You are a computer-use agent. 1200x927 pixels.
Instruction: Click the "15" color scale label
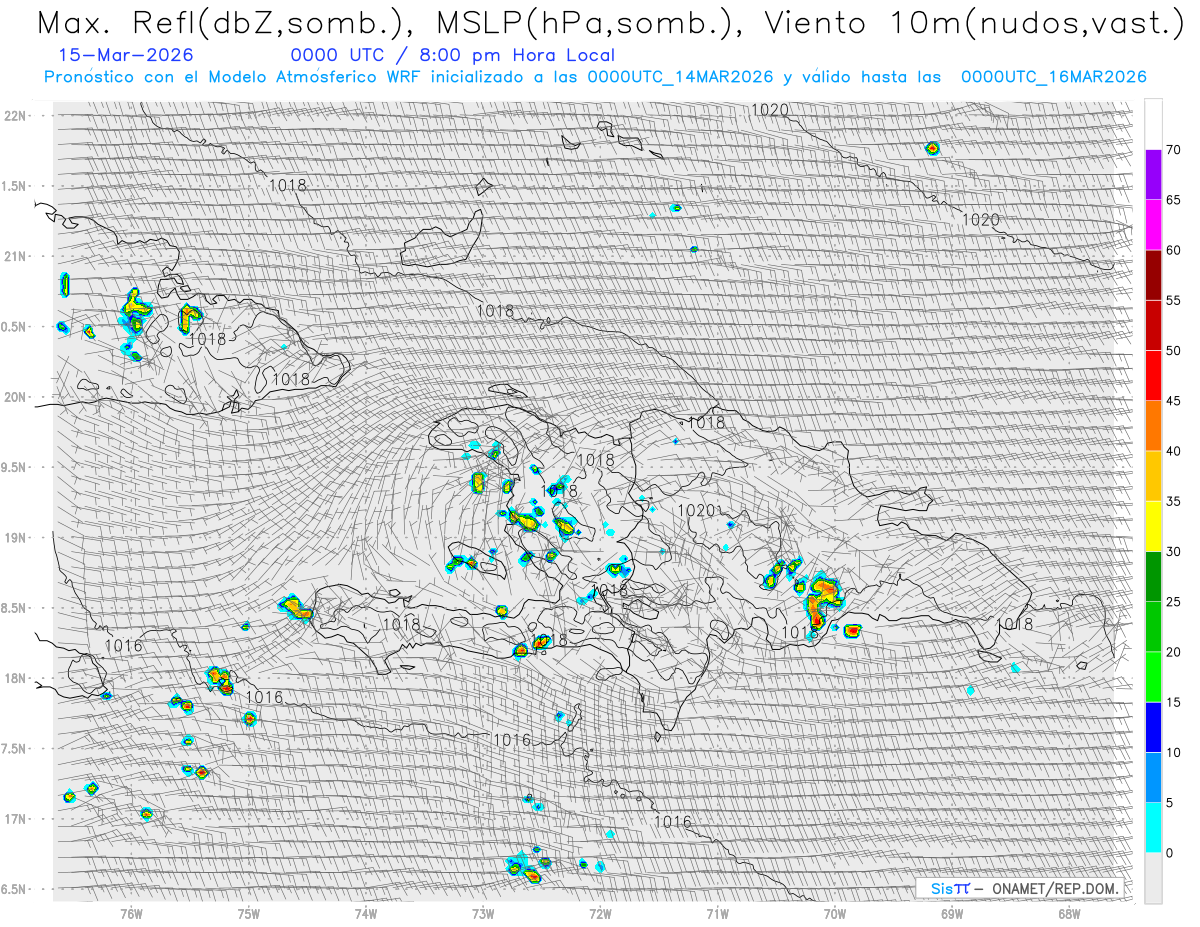tap(1173, 702)
